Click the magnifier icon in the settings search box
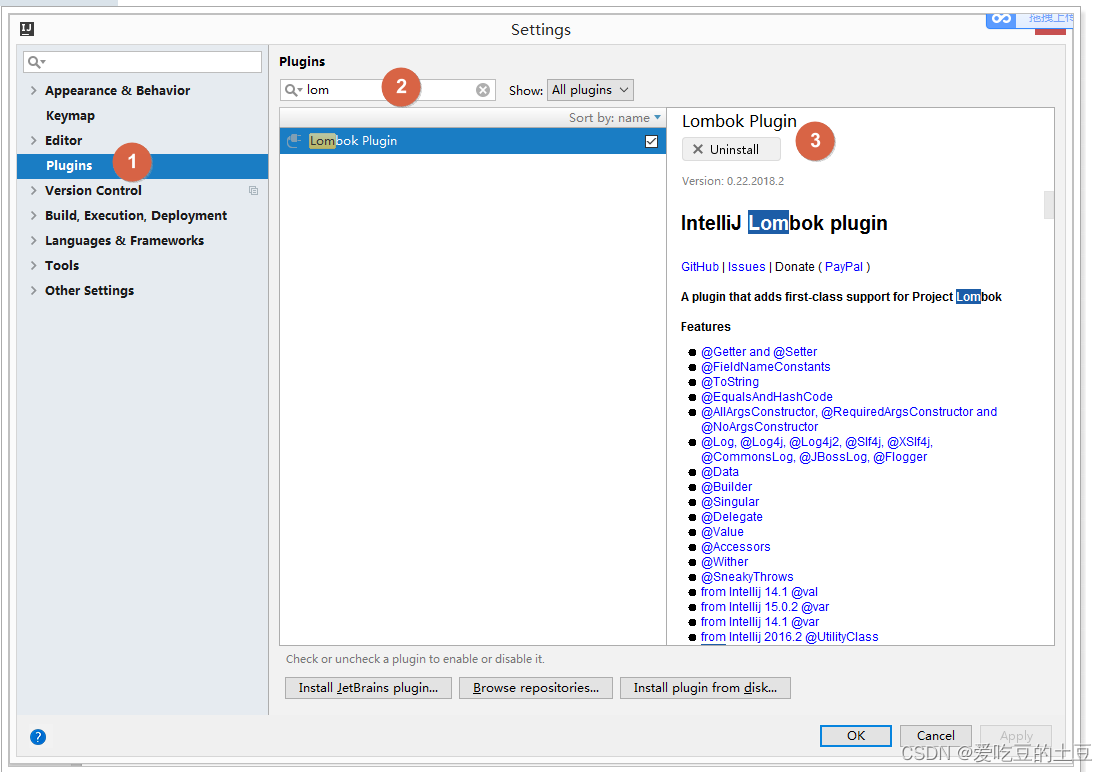Image resolution: width=1108 pixels, height=772 pixels. [36, 62]
